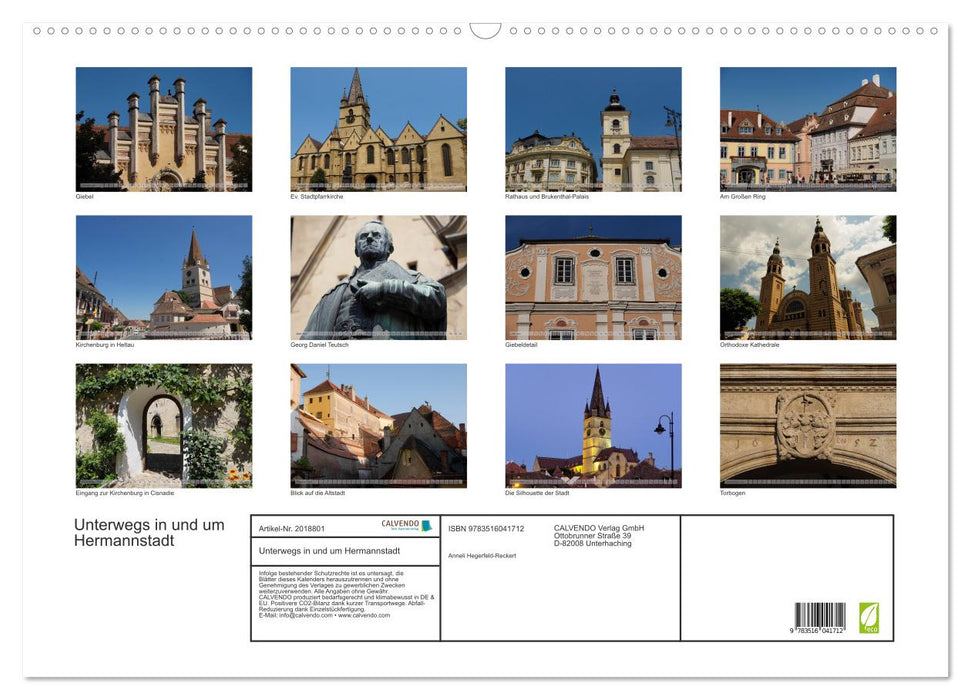971x700 pixels.
Task: Click the CALVENDO Verlag GmbH address block
Action: 598,536
